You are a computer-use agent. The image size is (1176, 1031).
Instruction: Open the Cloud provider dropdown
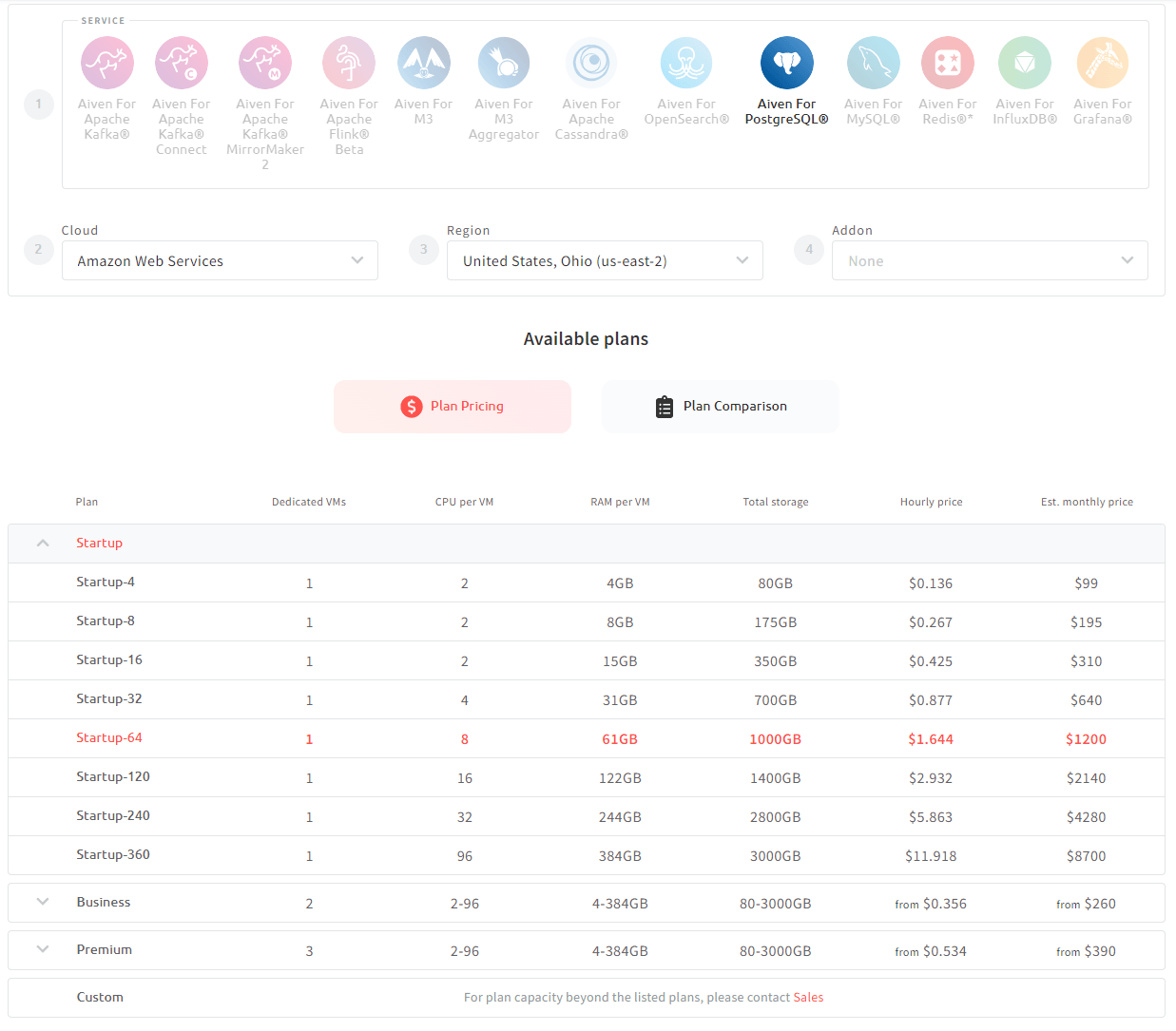point(220,260)
